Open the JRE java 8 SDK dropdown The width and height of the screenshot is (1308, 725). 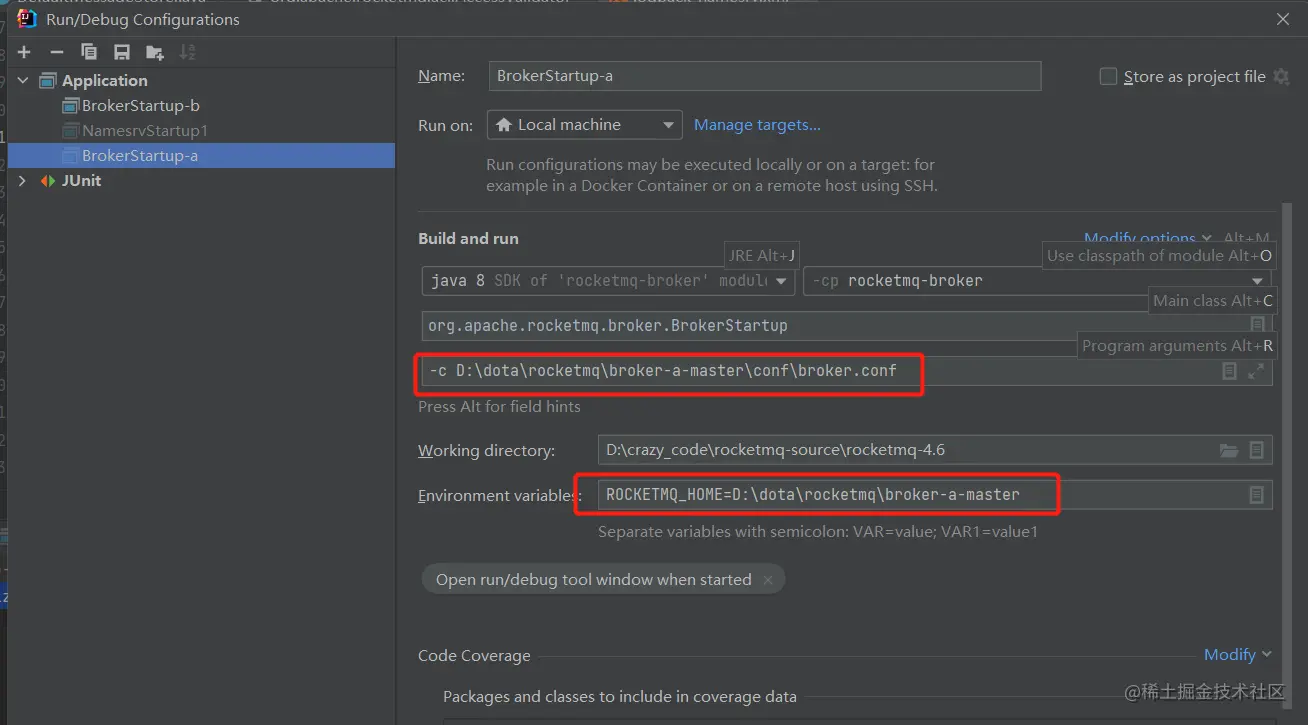pyautogui.click(x=609, y=281)
